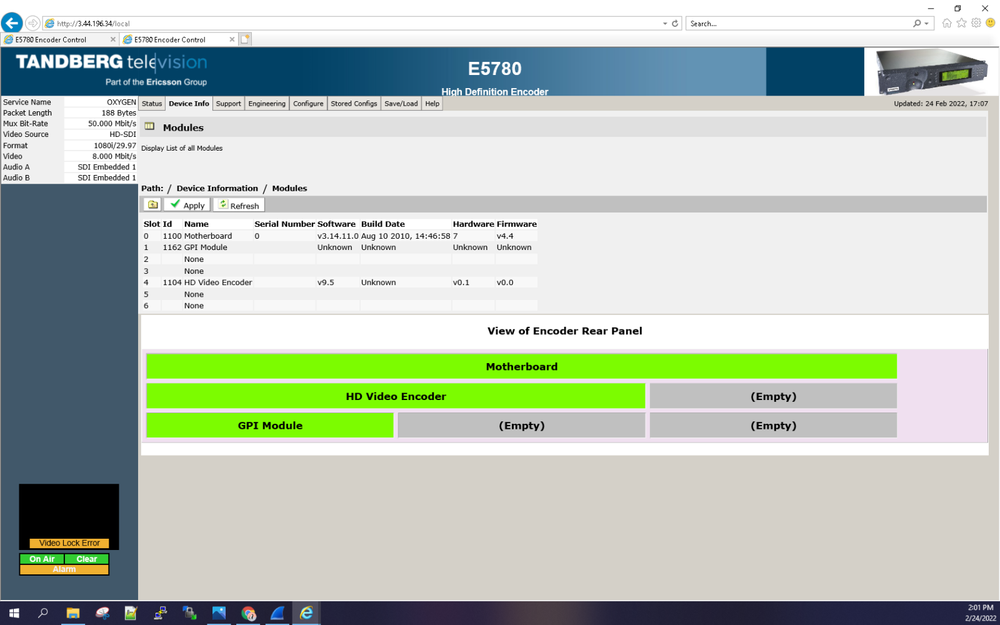Launch Chrome from the taskbar

pyautogui.click(x=248, y=613)
